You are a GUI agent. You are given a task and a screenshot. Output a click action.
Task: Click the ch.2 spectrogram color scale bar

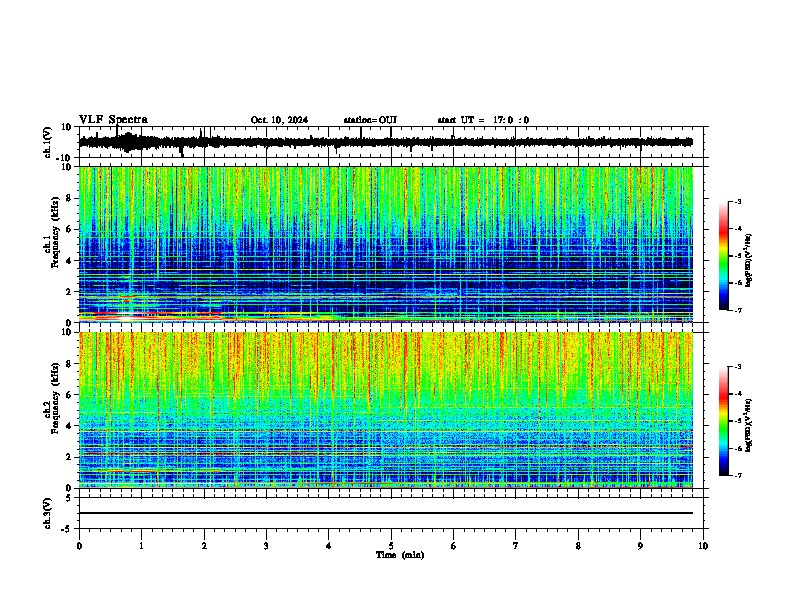coord(723,421)
